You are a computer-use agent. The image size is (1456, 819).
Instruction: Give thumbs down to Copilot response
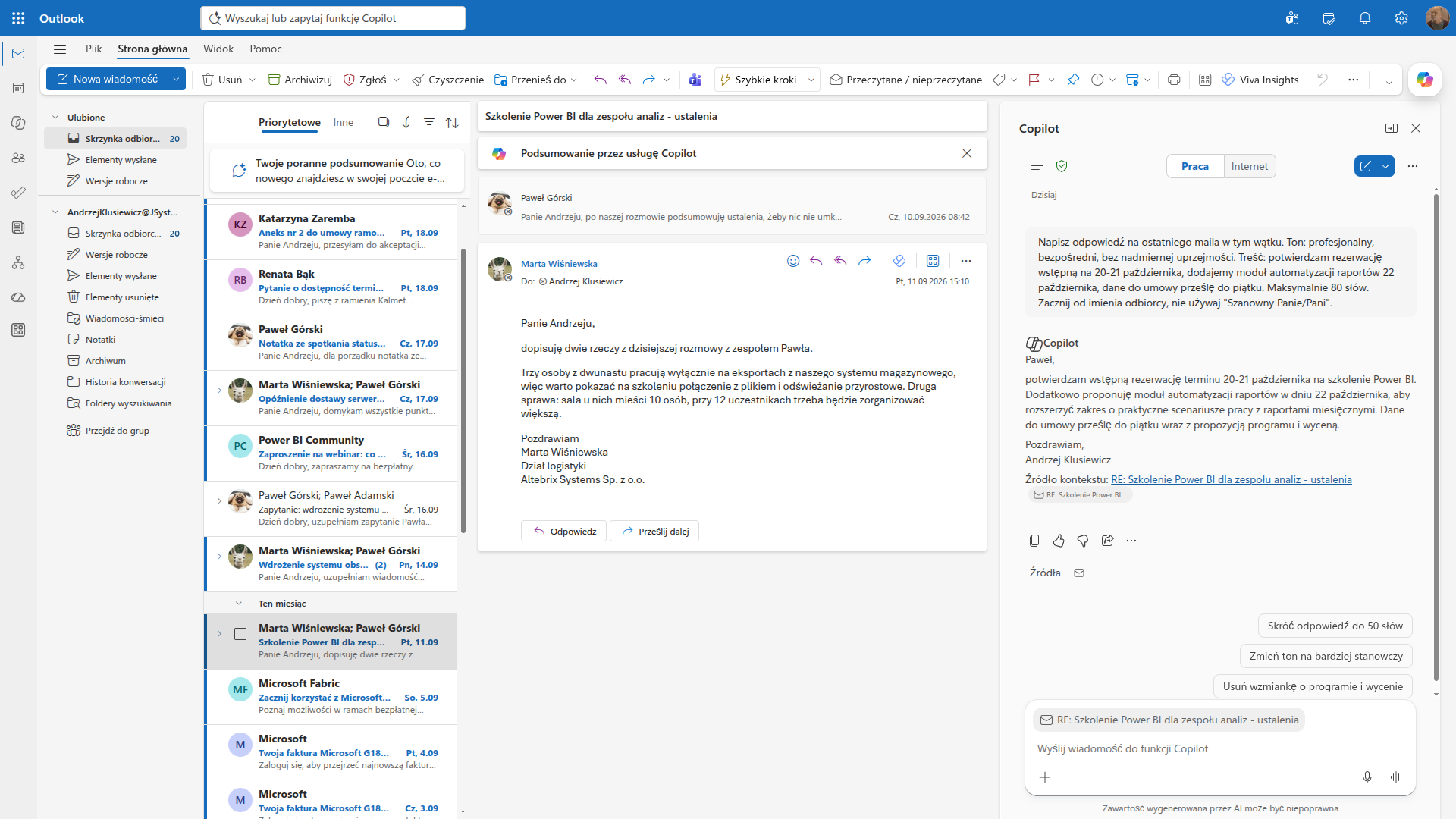coord(1083,541)
